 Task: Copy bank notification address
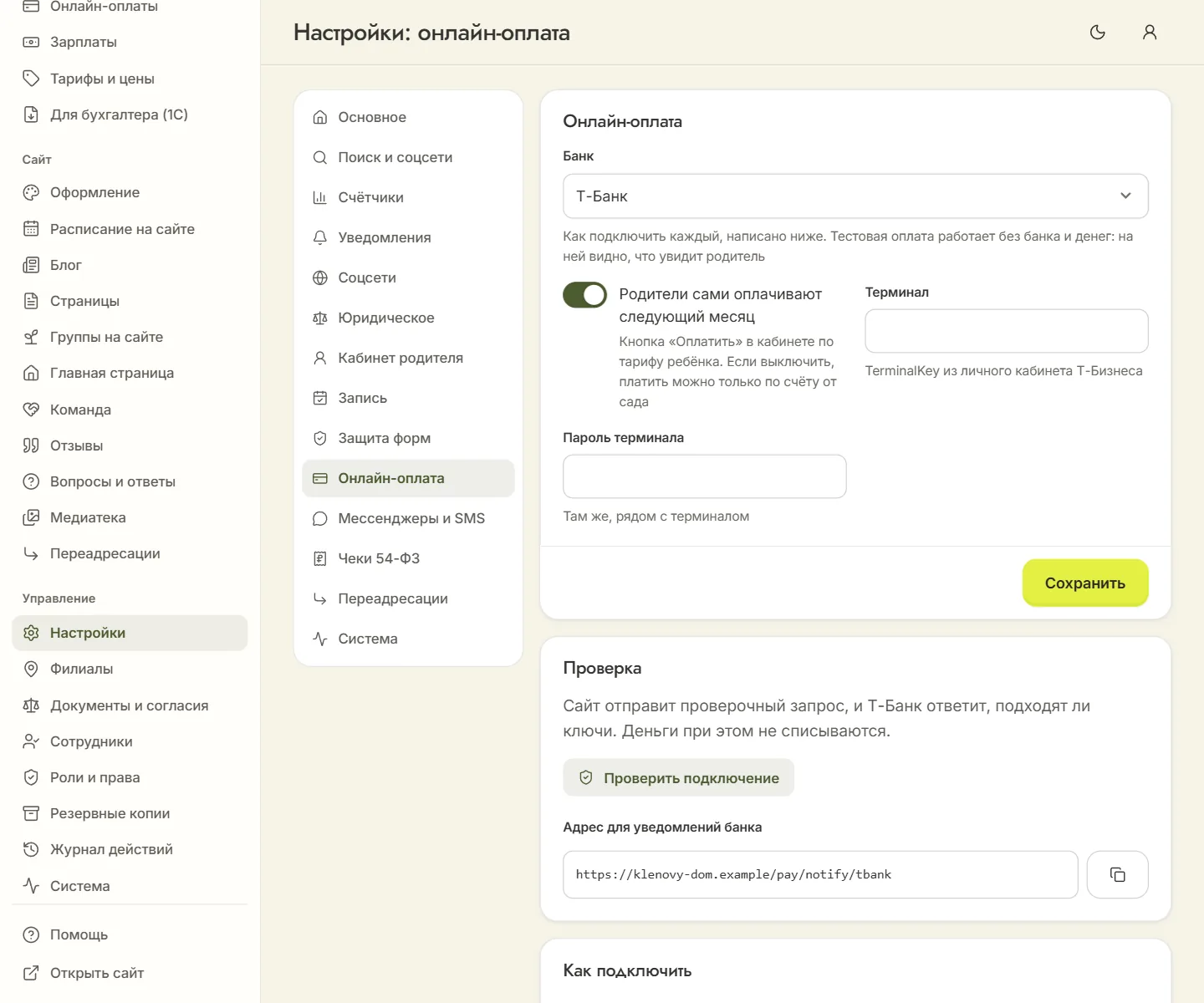[x=1117, y=874]
